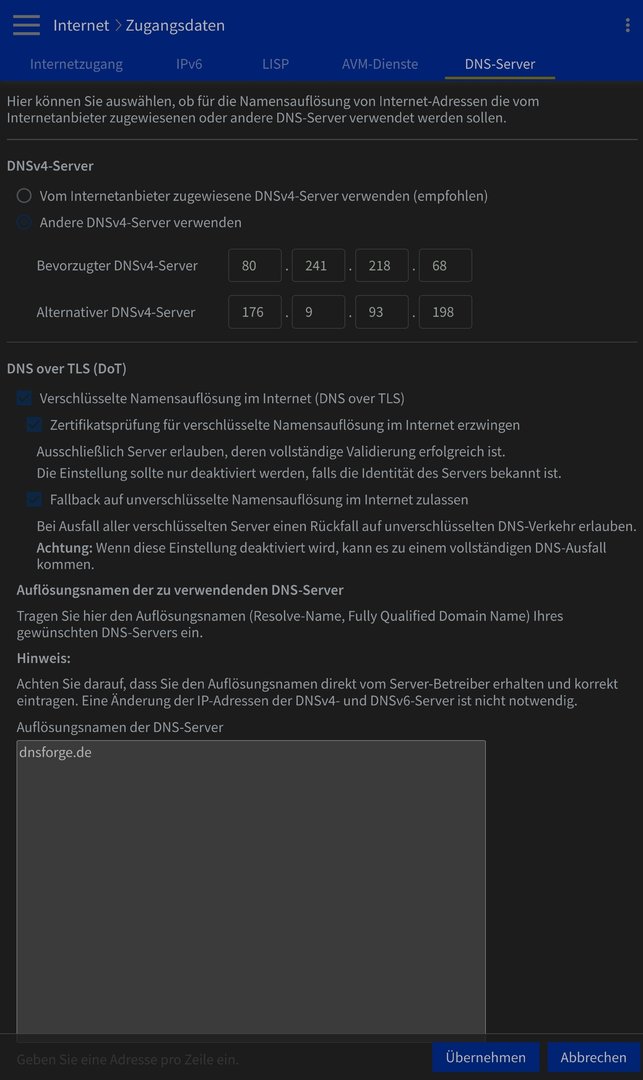Screen dimensions: 643x1080
Task: Click the Übernehmen button
Action: point(485,1057)
